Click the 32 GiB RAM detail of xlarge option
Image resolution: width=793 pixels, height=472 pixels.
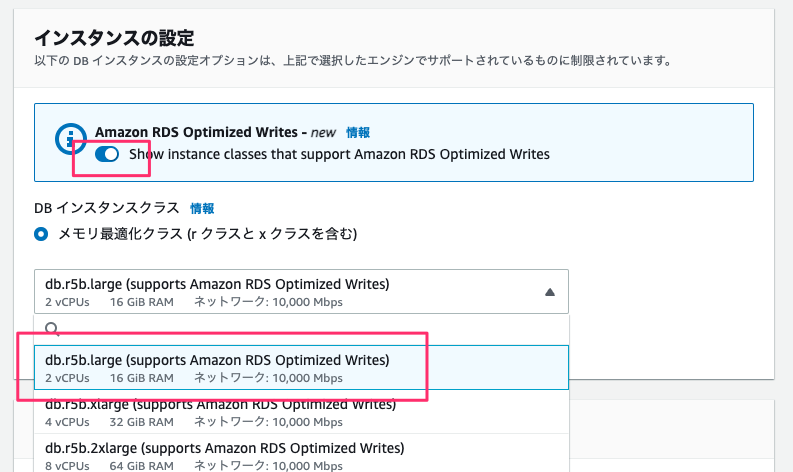pos(142,422)
